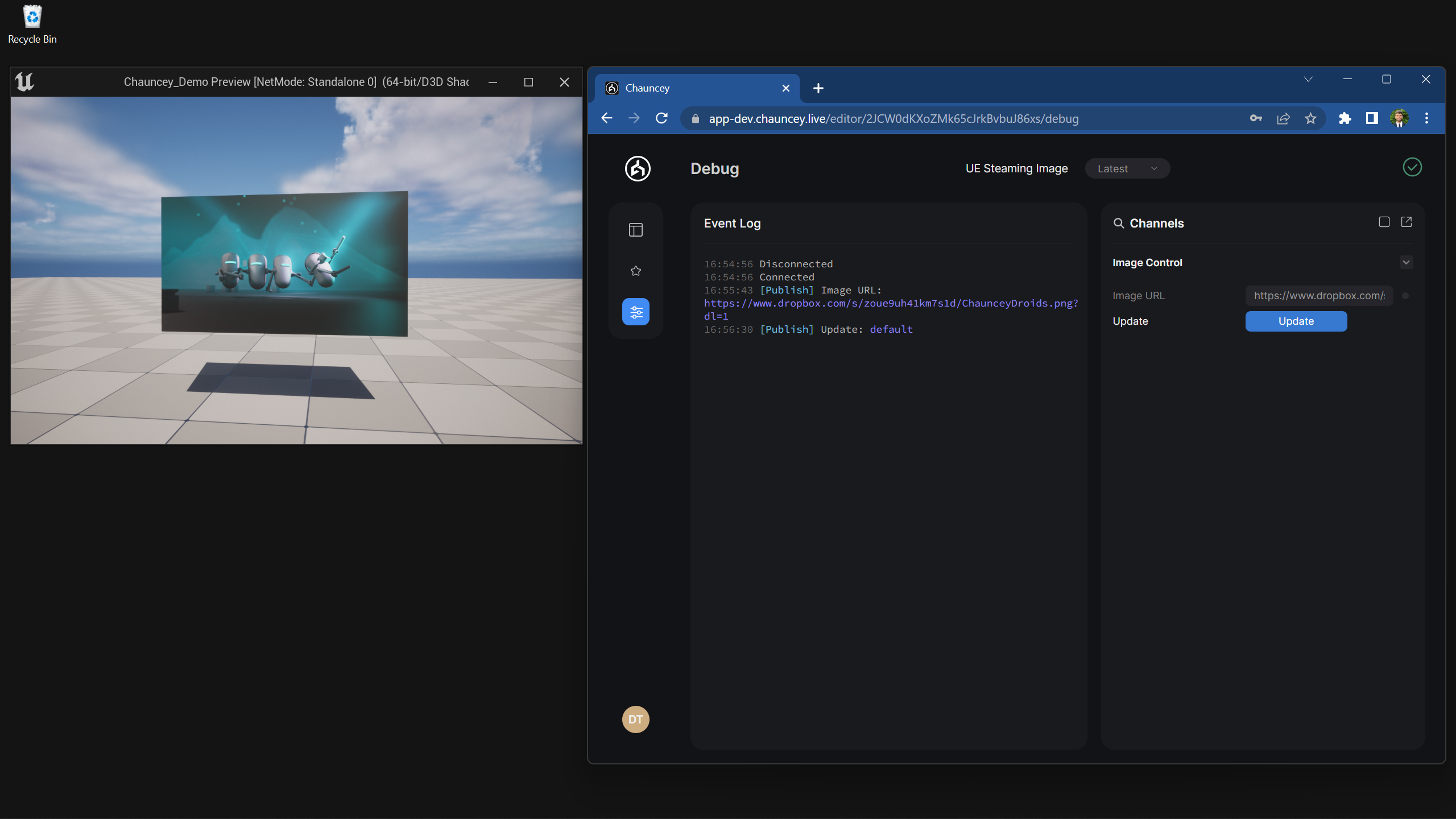Pop out Channels panel in new window
This screenshot has width=1456, height=819.
pyautogui.click(x=1407, y=222)
